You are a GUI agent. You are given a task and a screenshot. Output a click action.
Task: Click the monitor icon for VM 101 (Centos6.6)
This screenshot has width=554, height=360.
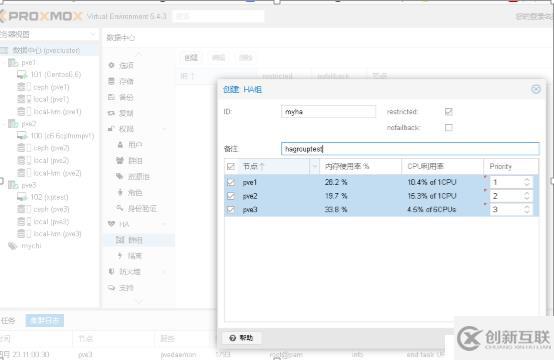pos(22,75)
